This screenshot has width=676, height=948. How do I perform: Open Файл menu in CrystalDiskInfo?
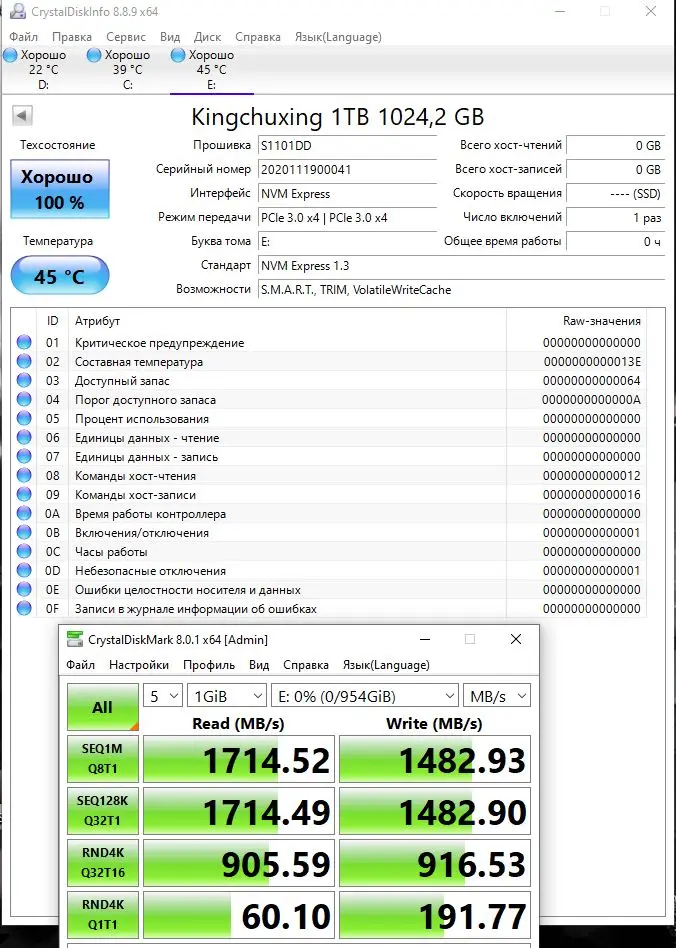24,37
